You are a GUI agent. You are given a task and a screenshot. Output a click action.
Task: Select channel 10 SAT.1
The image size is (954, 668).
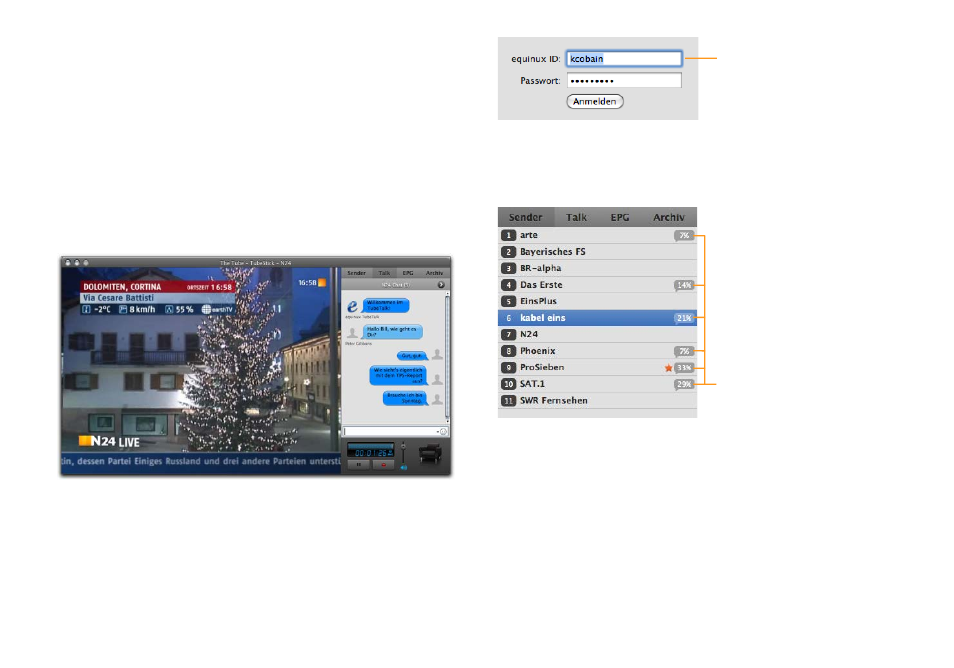[x=597, y=384]
